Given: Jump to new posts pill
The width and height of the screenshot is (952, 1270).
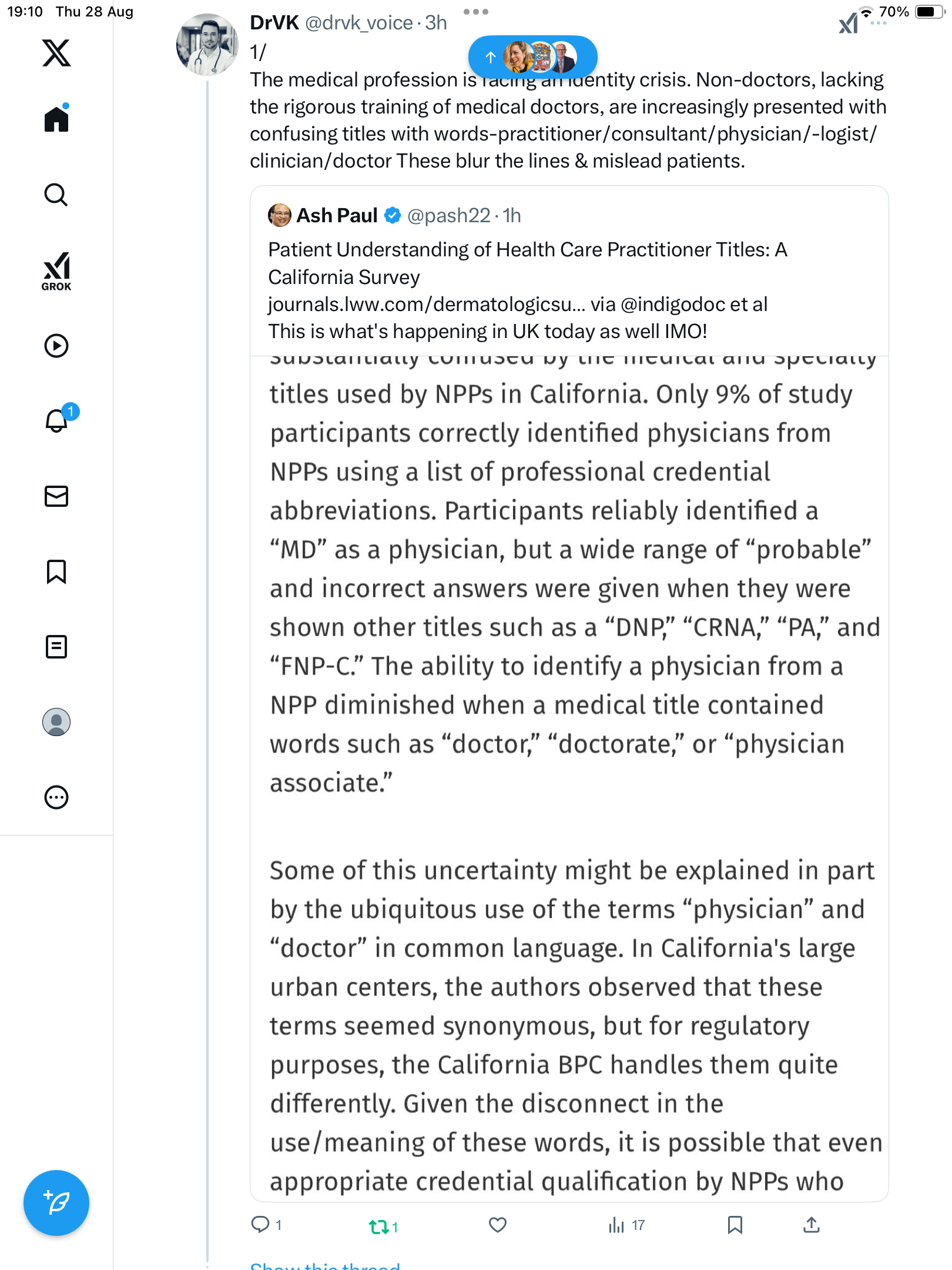Looking at the screenshot, I should point(532,57).
